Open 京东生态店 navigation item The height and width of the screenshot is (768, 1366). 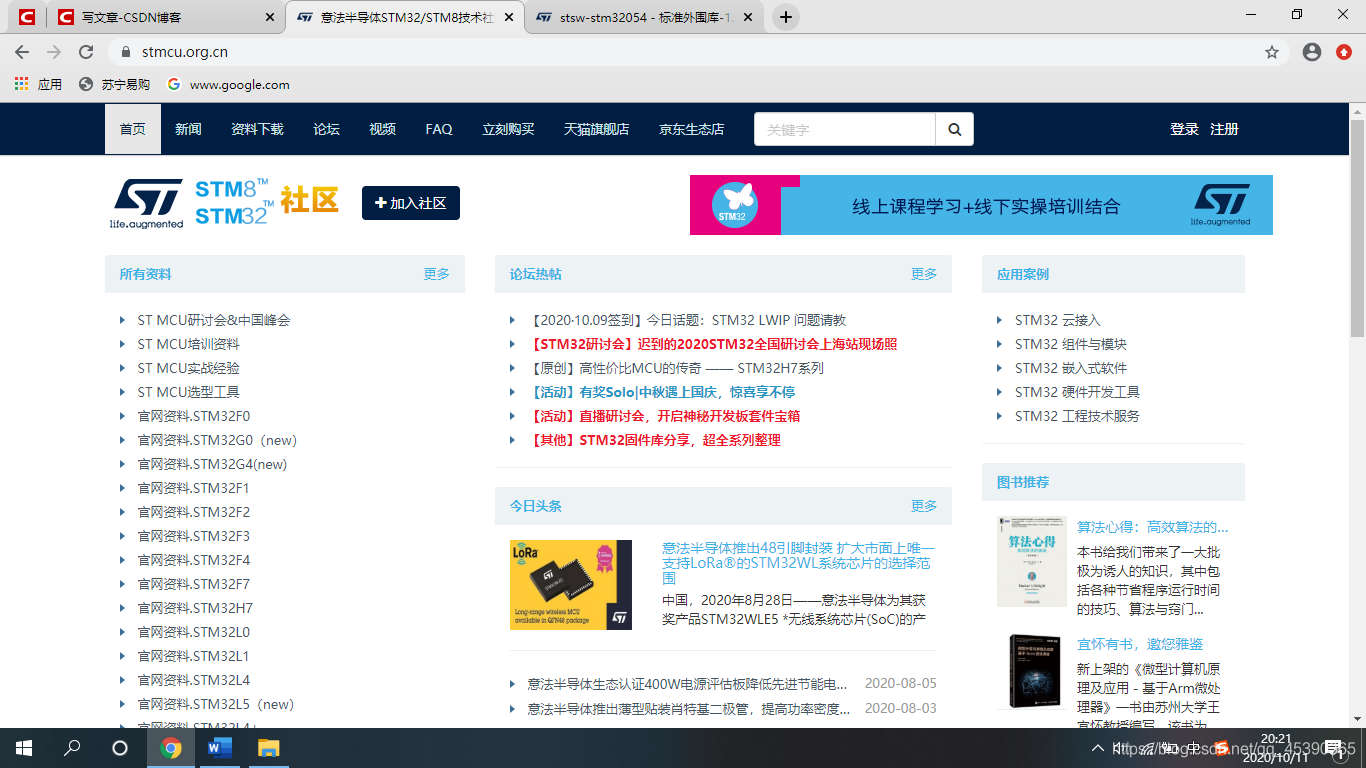(691, 129)
